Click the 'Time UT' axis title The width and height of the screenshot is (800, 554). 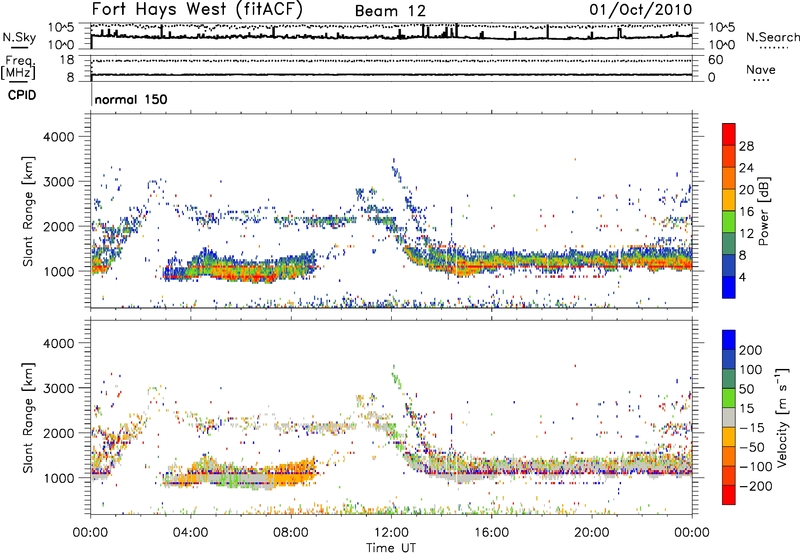pyautogui.click(x=391, y=548)
